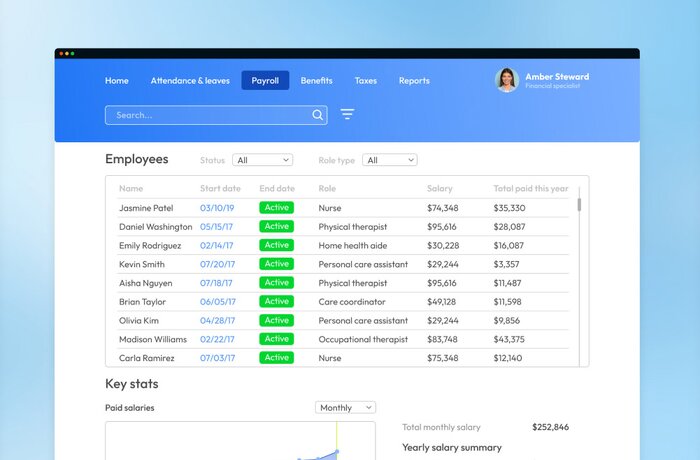This screenshot has height=460, width=700.
Task: Click the Active status for Olivia Kim
Action: click(x=276, y=321)
